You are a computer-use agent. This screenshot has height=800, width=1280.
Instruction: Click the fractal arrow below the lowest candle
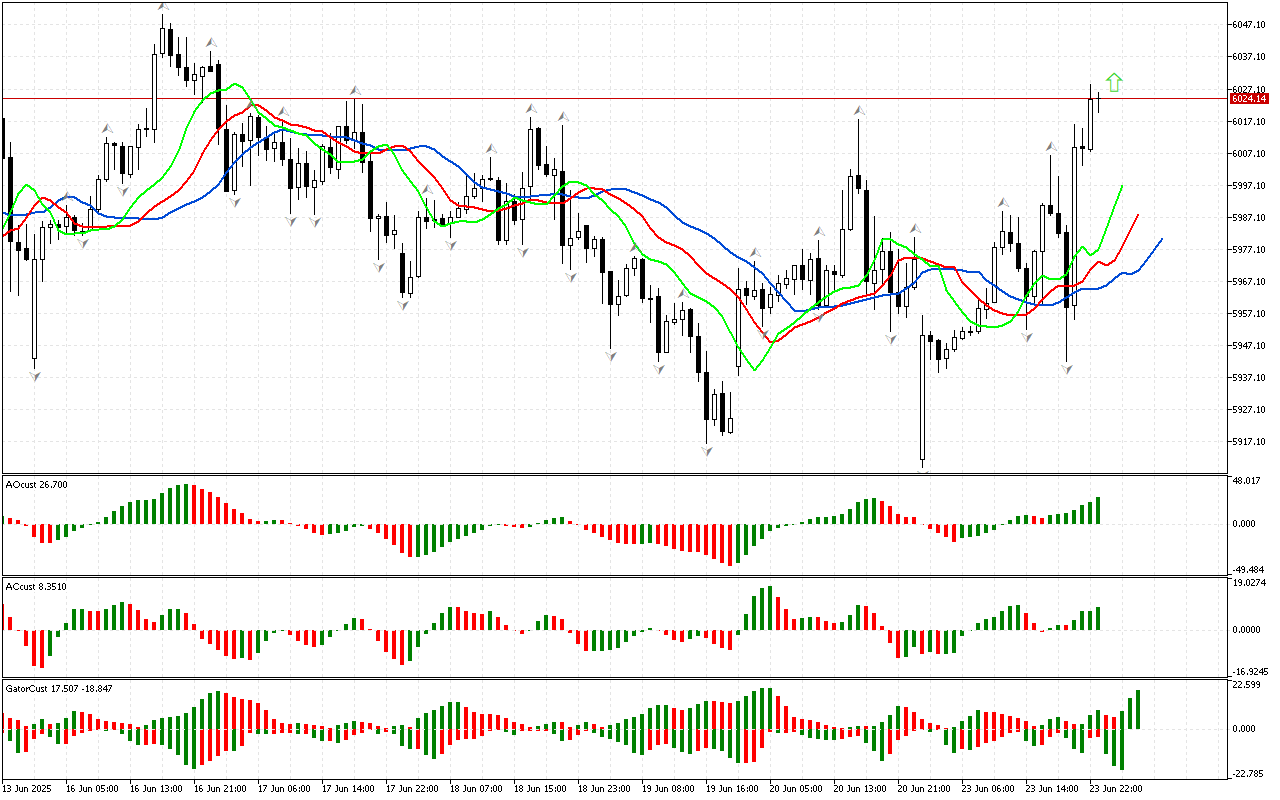click(x=923, y=468)
